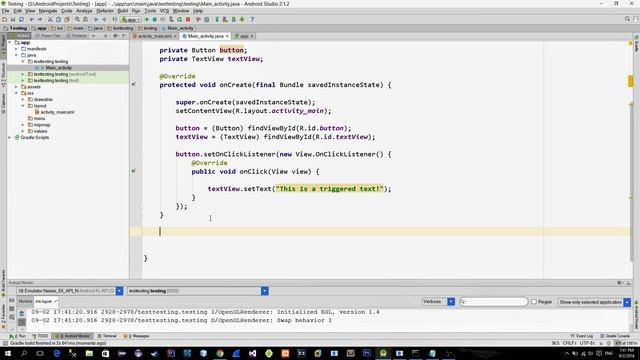Open the app run configuration dropdown
This screenshot has width=640, height=360.
pyautogui.click(x=131, y=20)
